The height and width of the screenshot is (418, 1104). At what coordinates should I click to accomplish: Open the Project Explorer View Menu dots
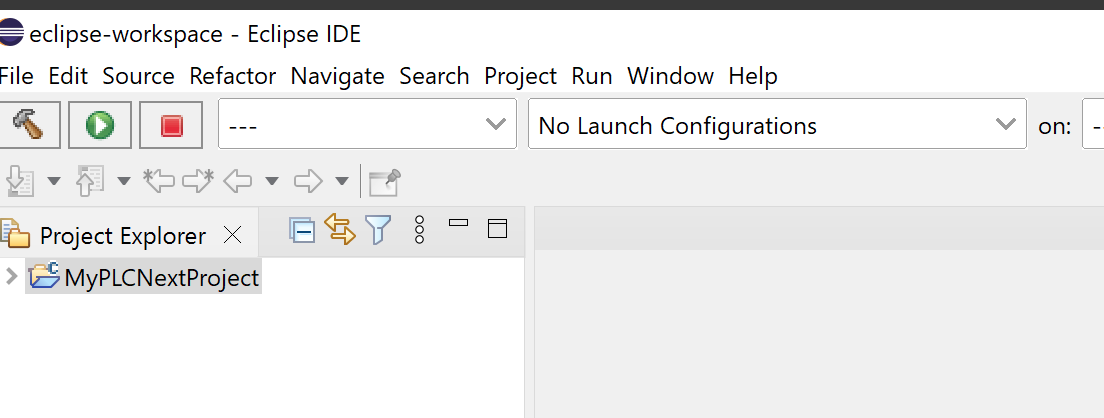(420, 229)
